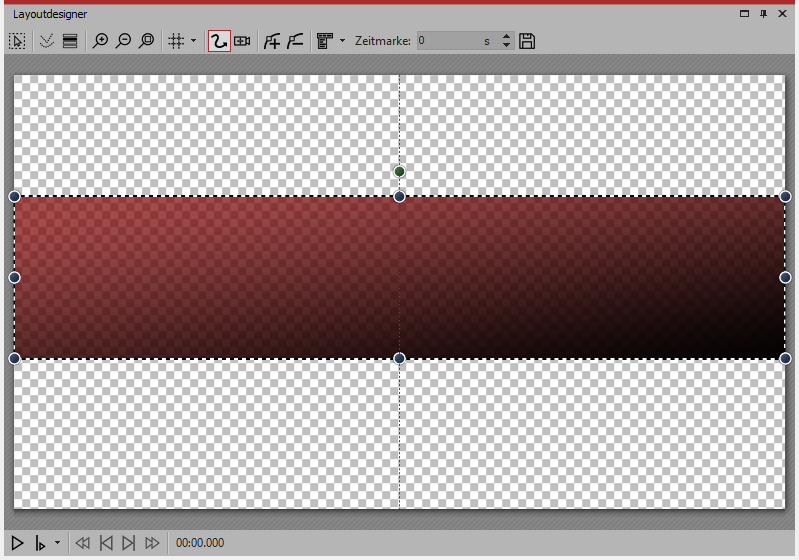
Task: Pin the Layoutdesigner panel
Action: (x=763, y=14)
